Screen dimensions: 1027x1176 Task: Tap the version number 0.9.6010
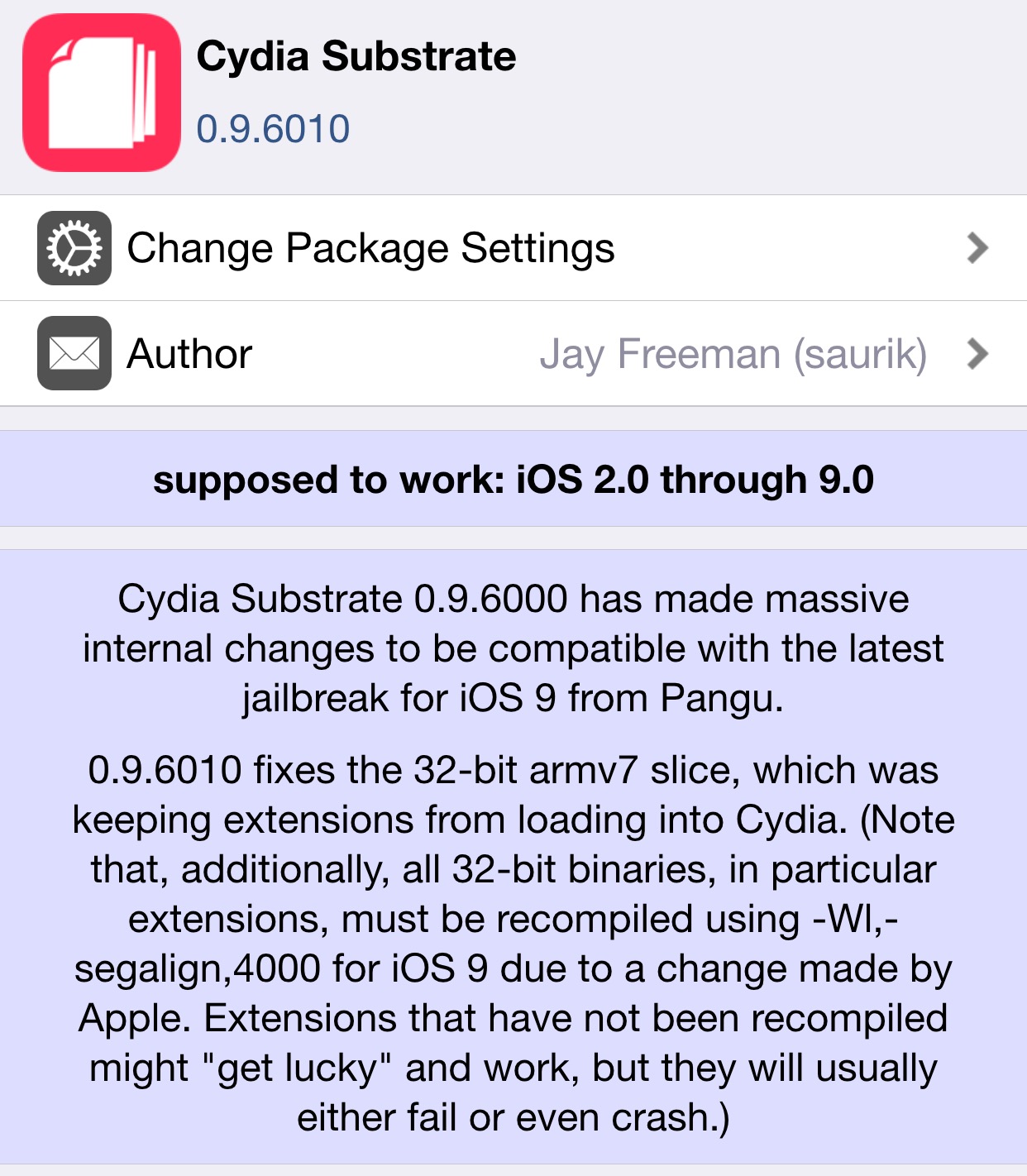tap(274, 129)
